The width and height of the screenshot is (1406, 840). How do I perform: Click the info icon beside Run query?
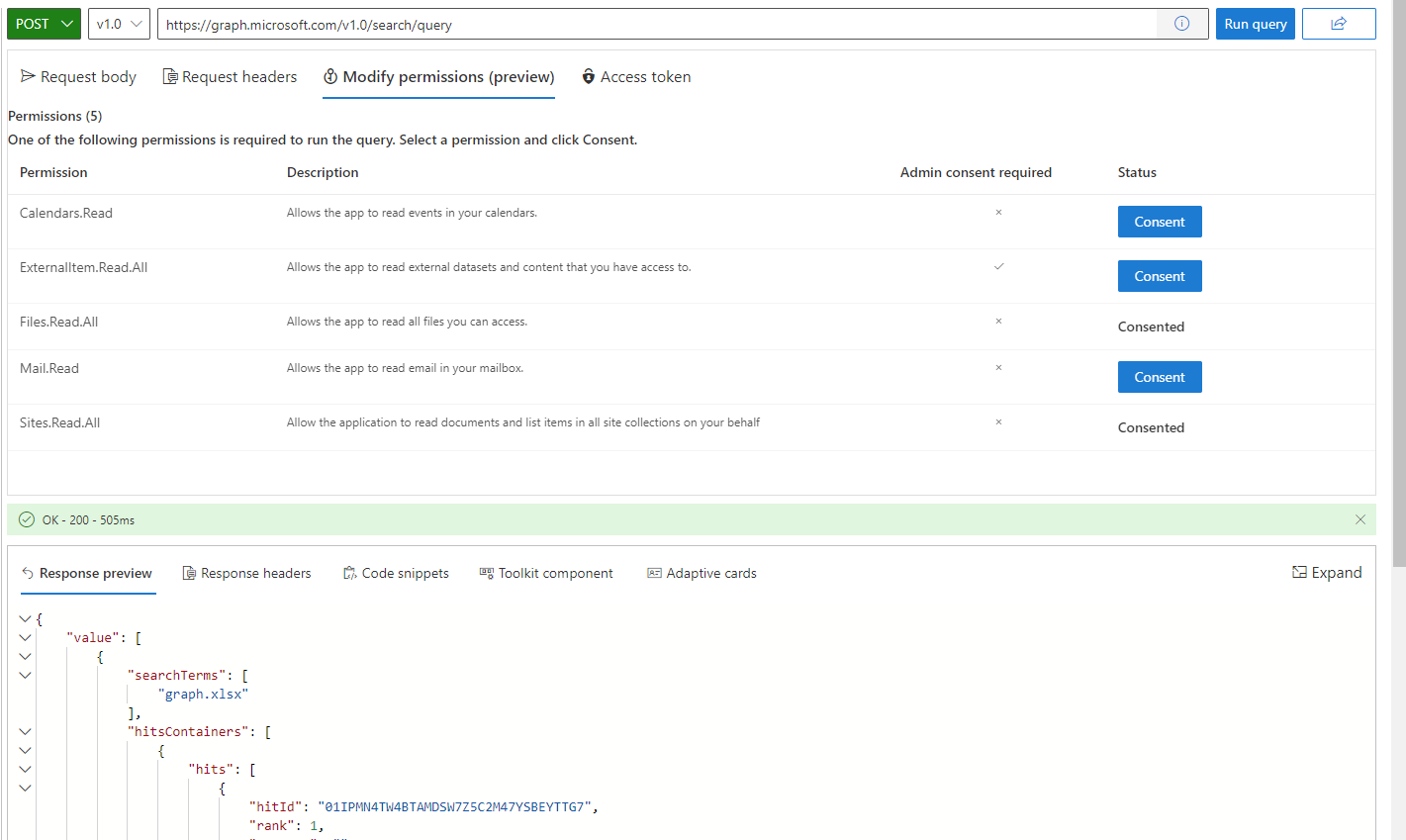point(1182,24)
